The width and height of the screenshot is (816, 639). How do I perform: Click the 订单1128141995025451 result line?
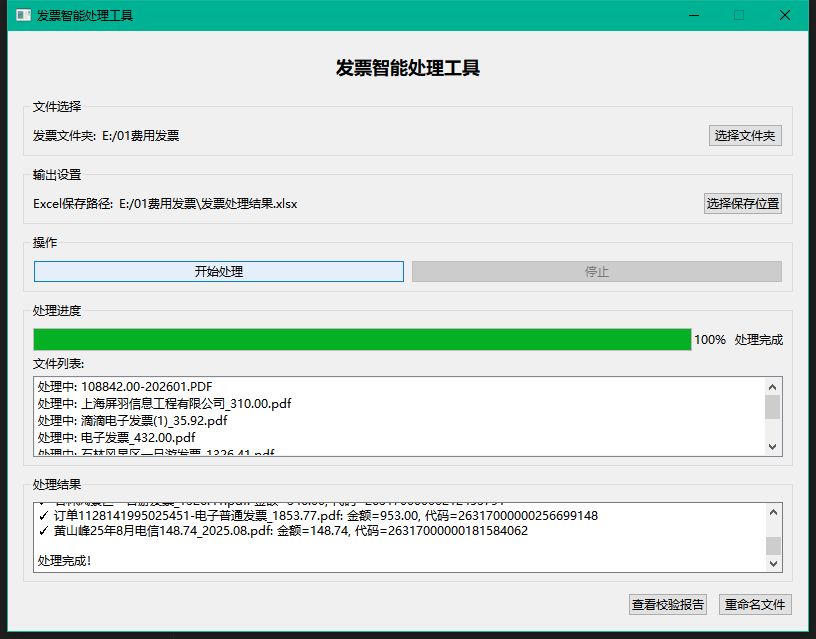(317, 516)
